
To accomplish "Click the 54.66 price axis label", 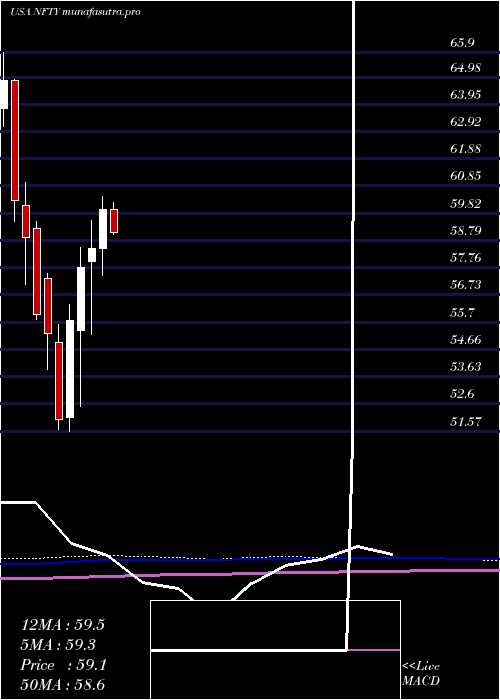I will coord(465,340).
